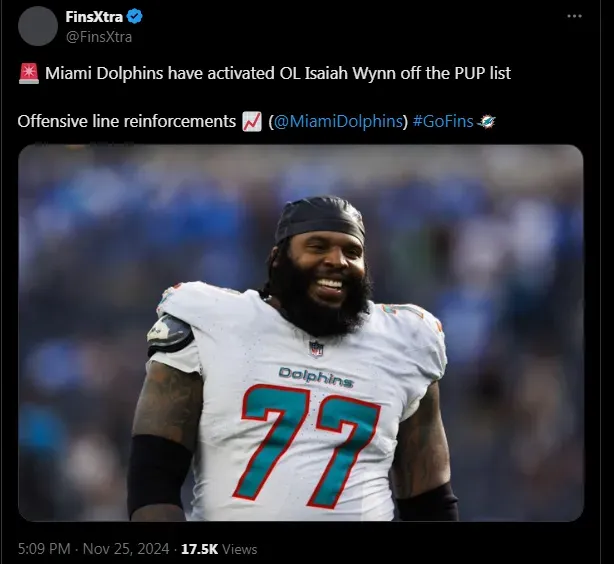614x564 pixels.
Task: Click the NFL shield on the jersey
Action: (x=316, y=348)
